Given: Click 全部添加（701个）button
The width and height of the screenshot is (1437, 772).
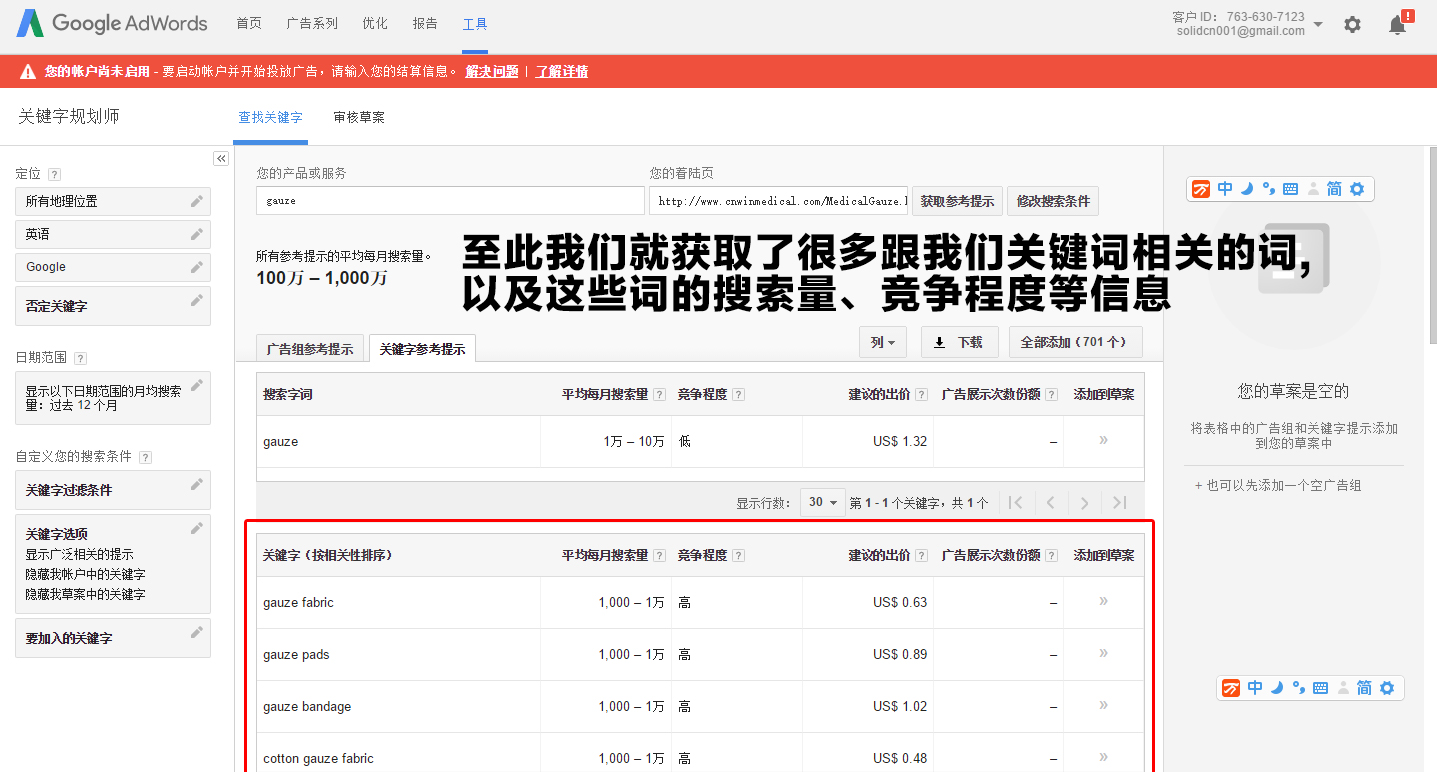Looking at the screenshot, I should pyautogui.click(x=1075, y=342).
